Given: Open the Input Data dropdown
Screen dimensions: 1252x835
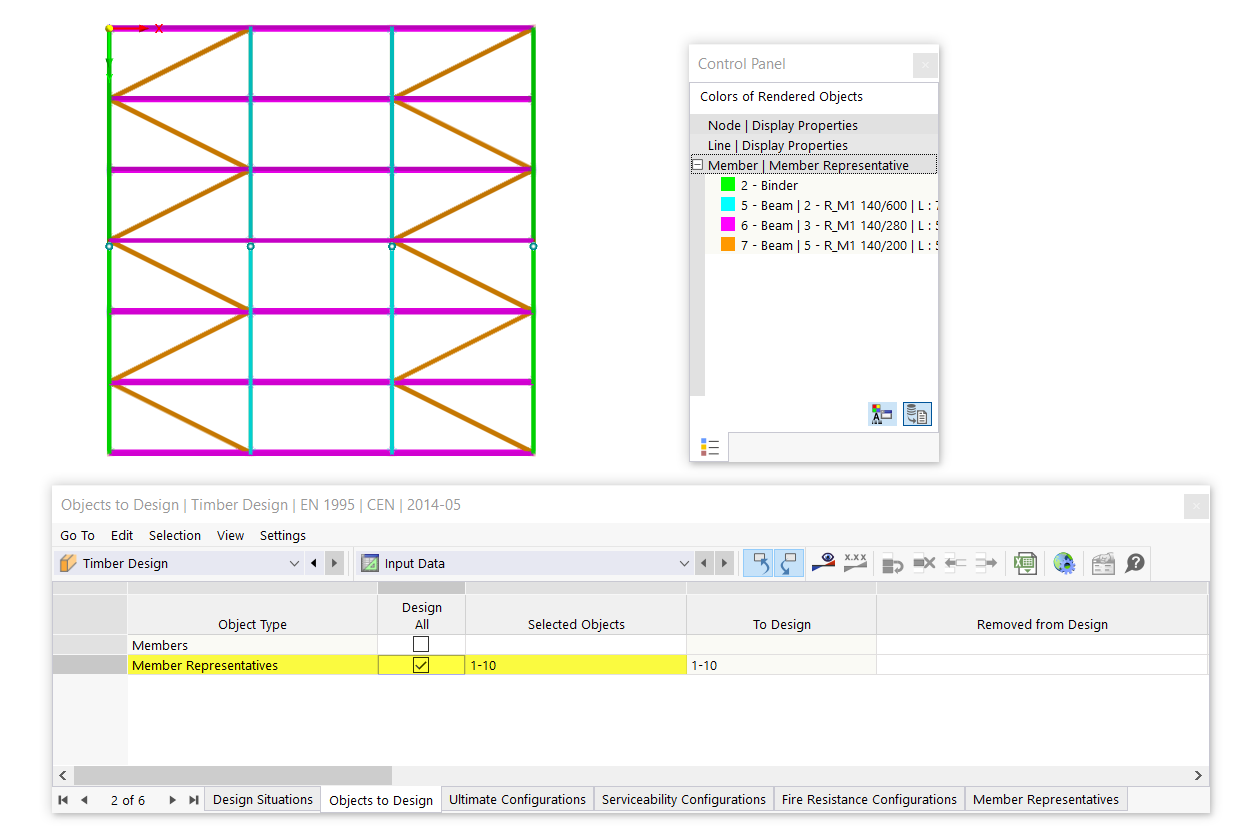Looking at the screenshot, I should [684, 564].
